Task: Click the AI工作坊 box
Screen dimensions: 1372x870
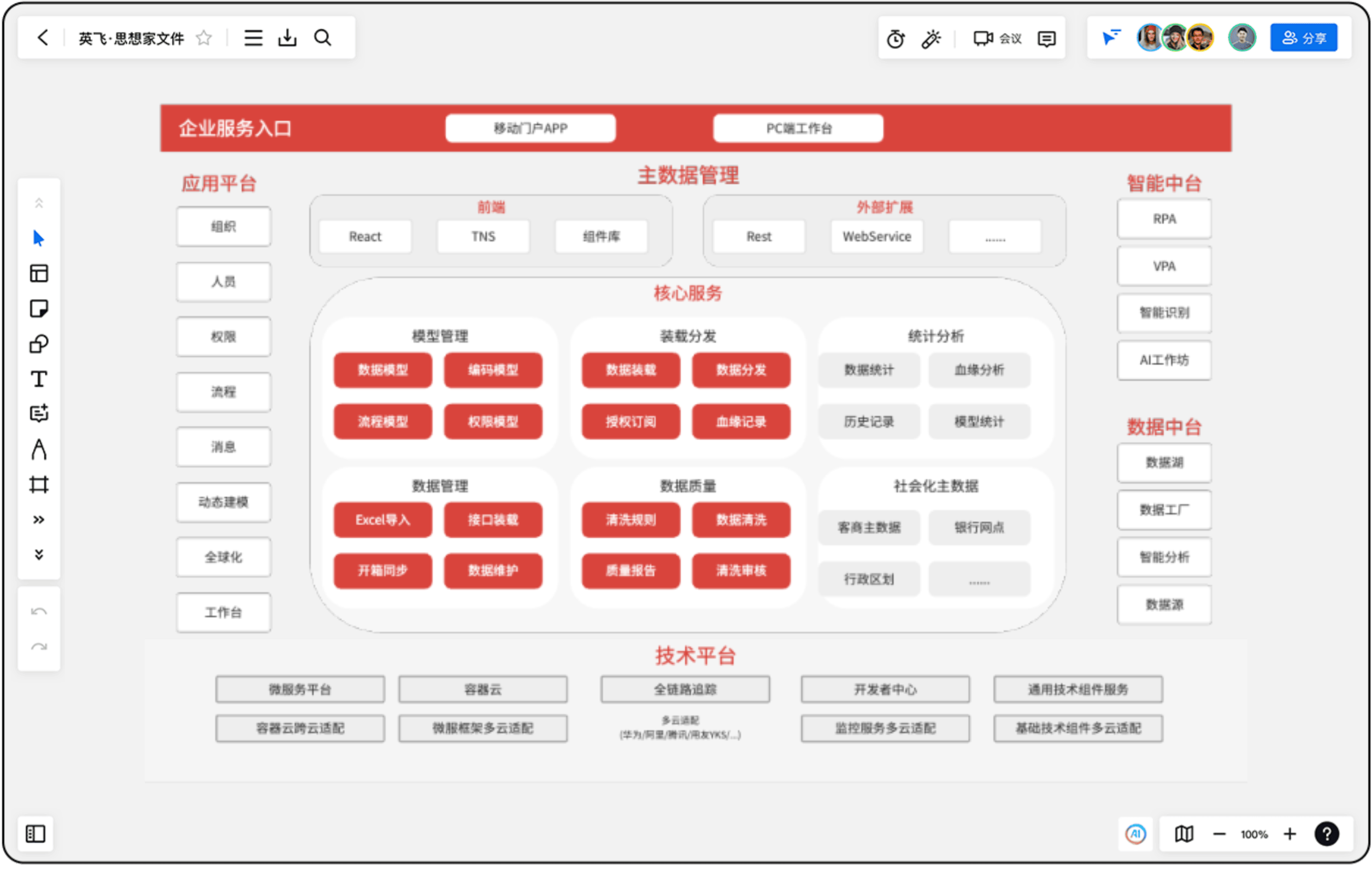Action: (x=1164, y=360)
